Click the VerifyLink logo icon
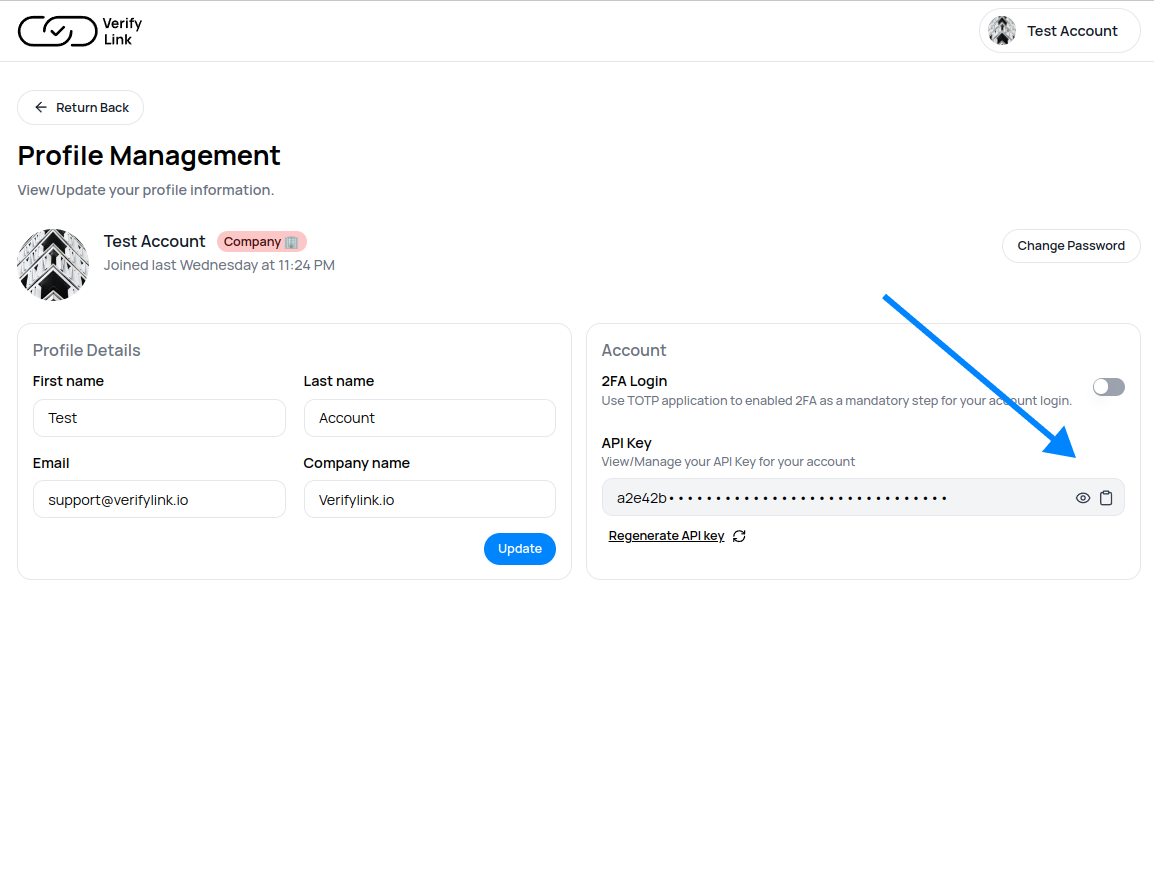The height and width of the screenshot is (873, 1154). [57, 31]
